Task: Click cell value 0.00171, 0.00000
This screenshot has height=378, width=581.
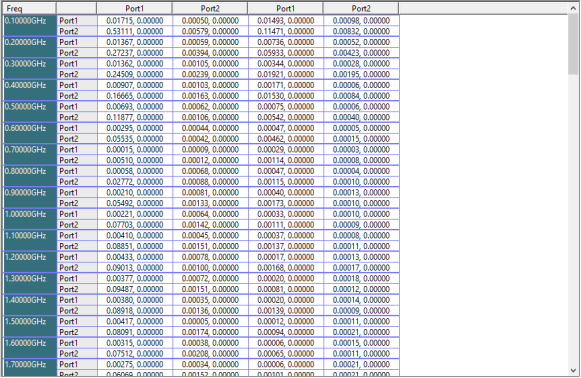Action: [286, 85]
